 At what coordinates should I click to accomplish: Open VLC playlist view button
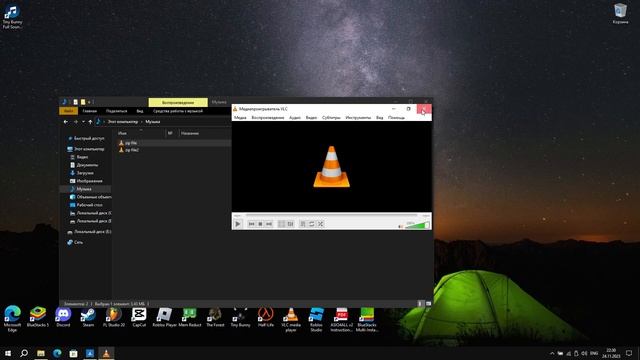pos(303,224)
